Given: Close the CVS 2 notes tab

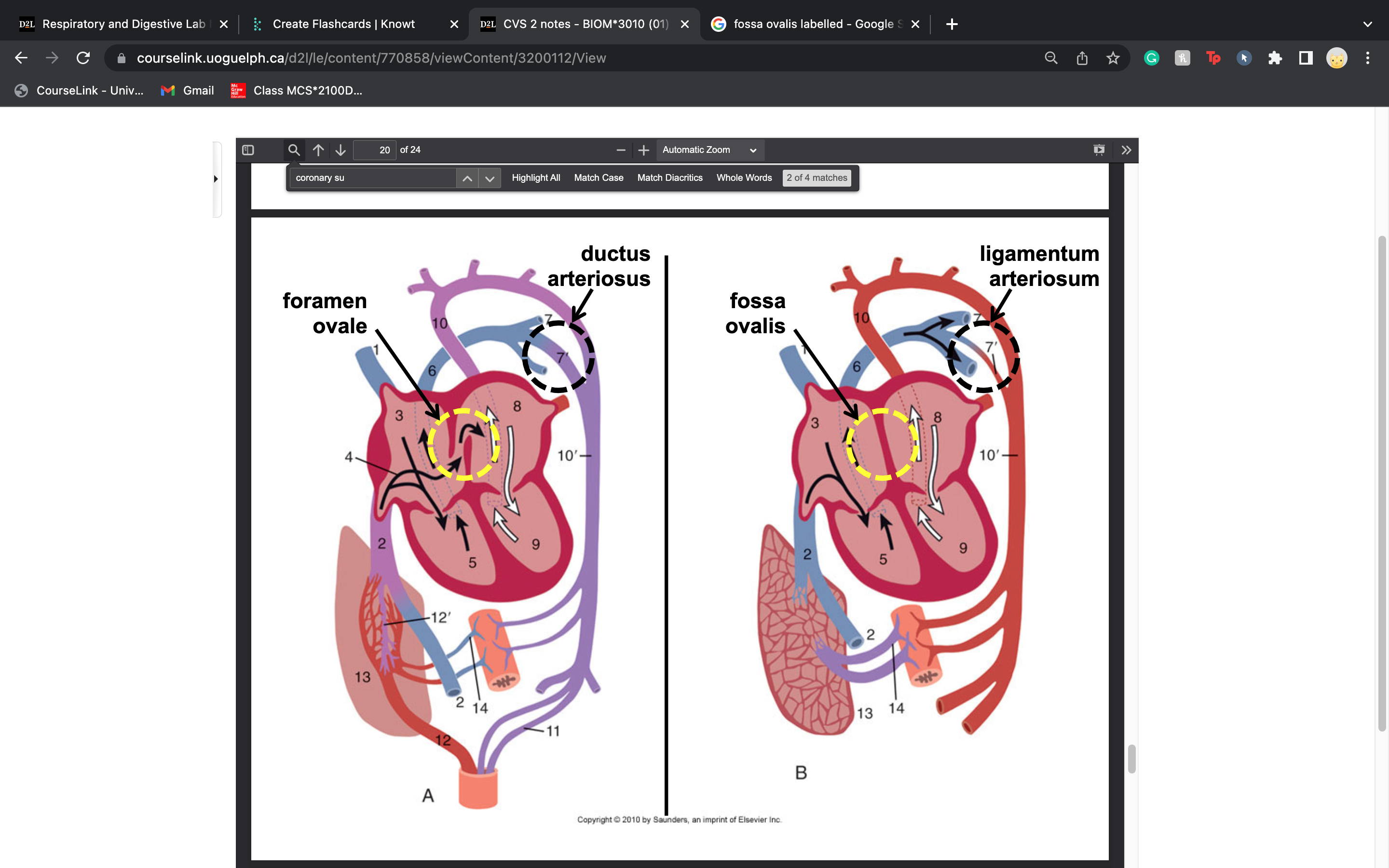Looking at the screenshot, I should click(685, 24).
